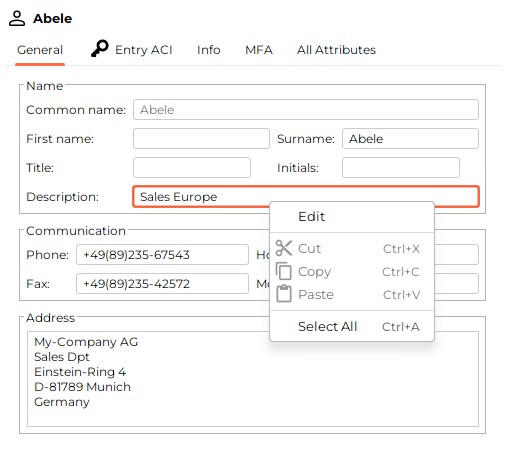Click the Fax: label
Screen dimensions: 506x459
(38, 284)
